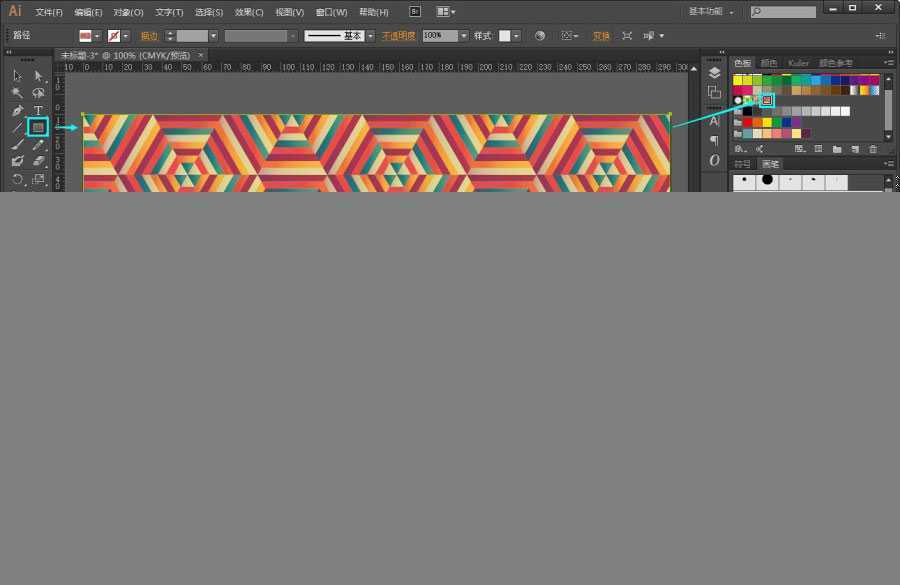
Task: Click the Recolor Artwork wheel icon
Action: pos(540,36)
